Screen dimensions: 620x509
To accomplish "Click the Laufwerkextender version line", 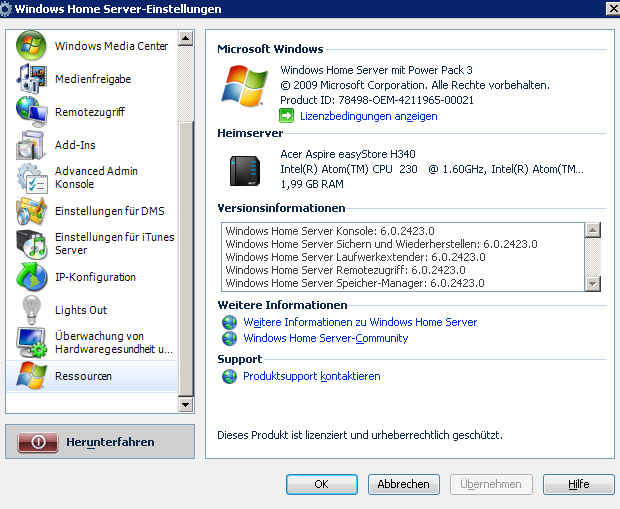I will tap(355, 257).
